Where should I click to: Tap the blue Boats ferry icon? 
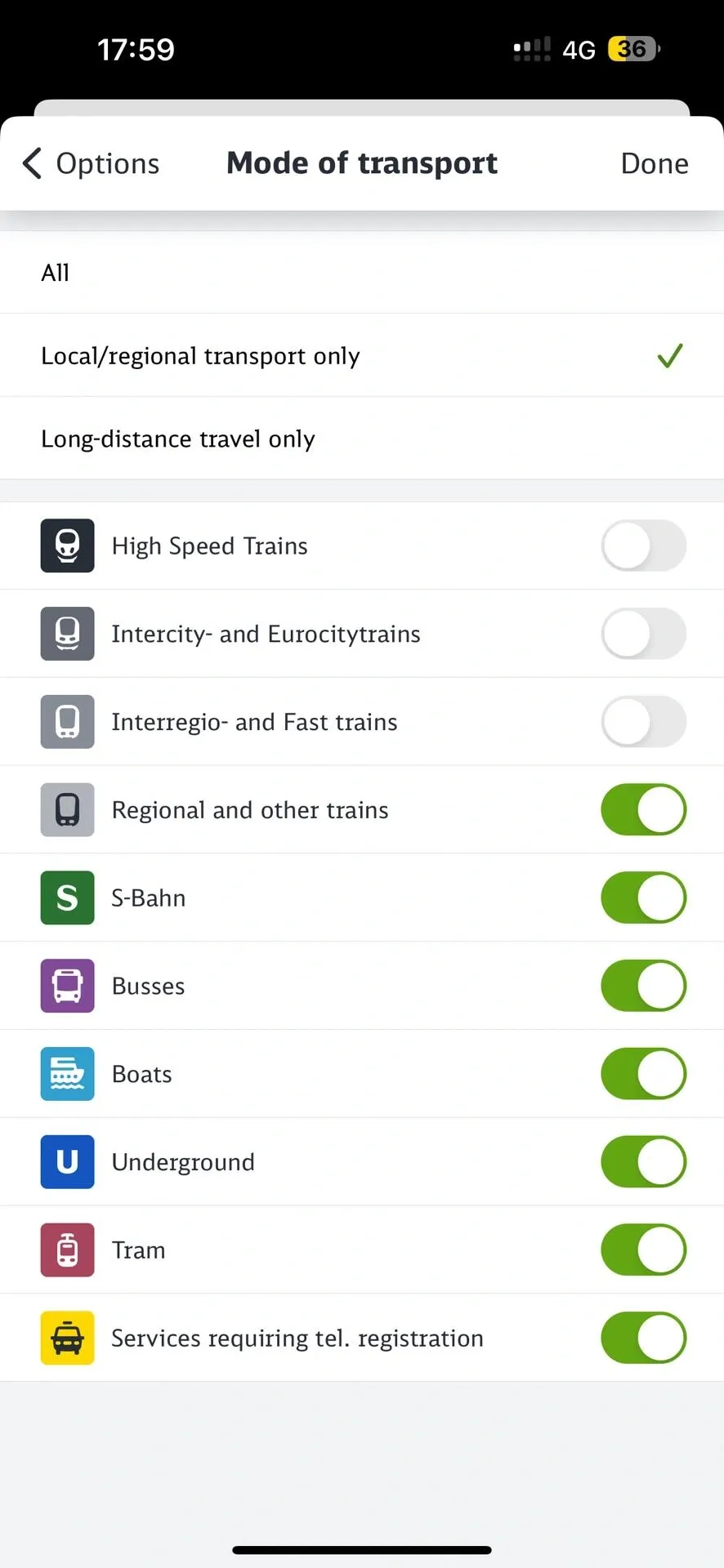point(68,1074)
